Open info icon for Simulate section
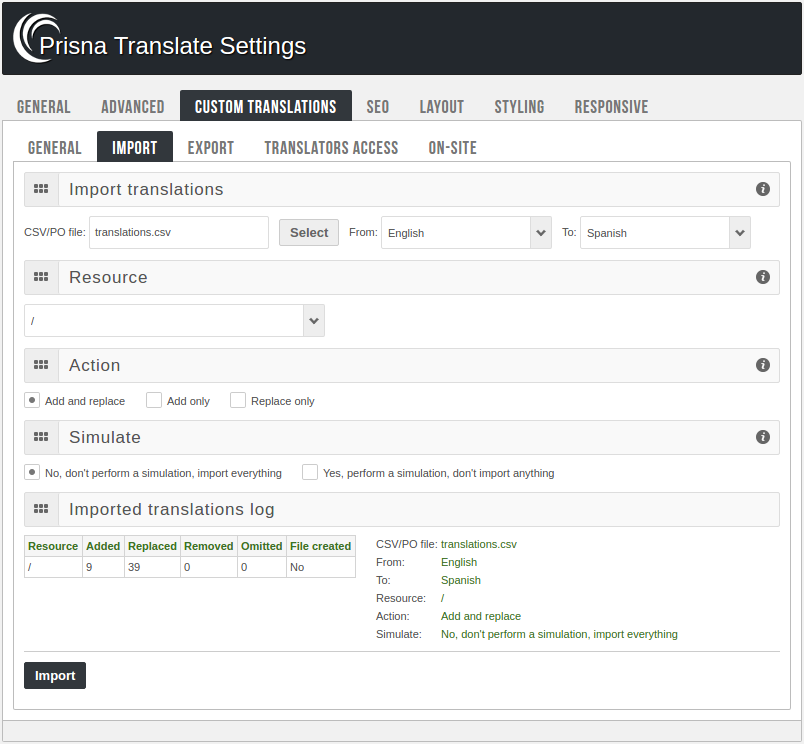804x744 pixels. coord(762,437)
